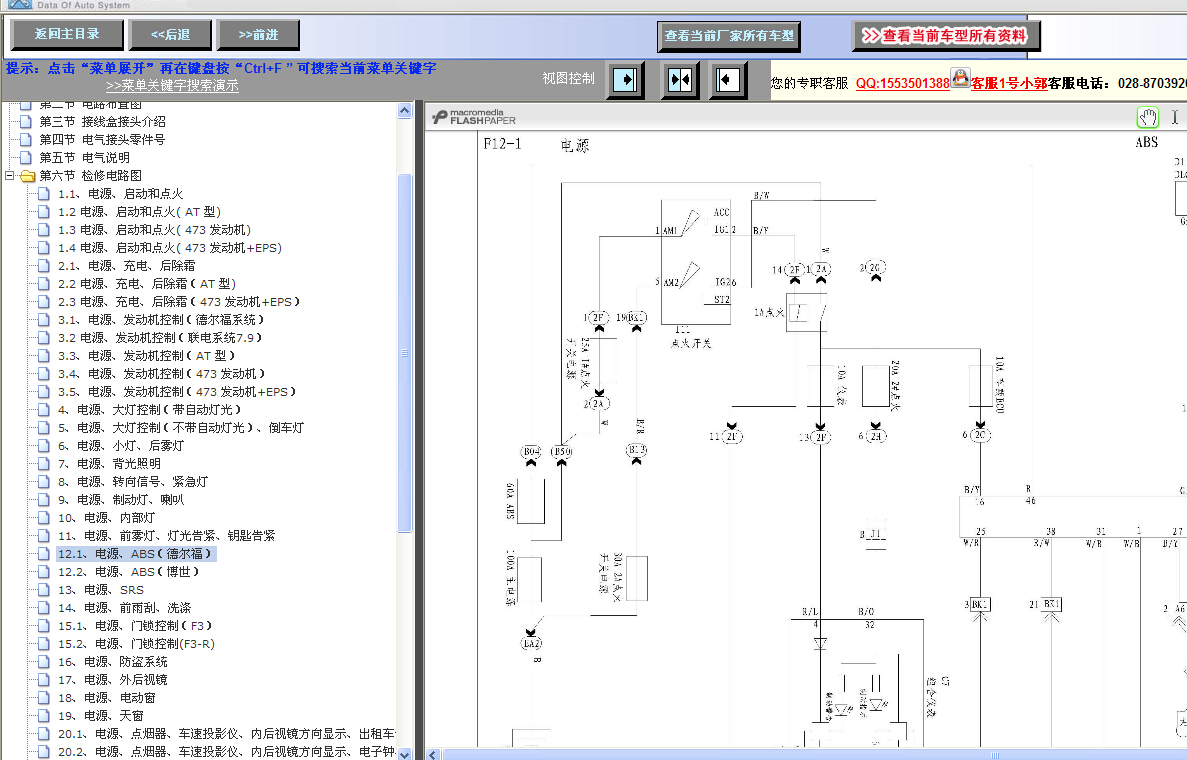Select 9、电源、制动灯、喇叭
This screenshot has height=760, width=1187.
[120, 500]
